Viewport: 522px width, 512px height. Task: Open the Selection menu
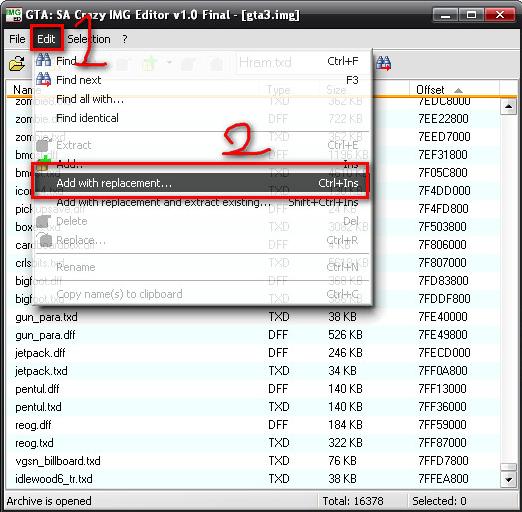[x=89, y=39]
